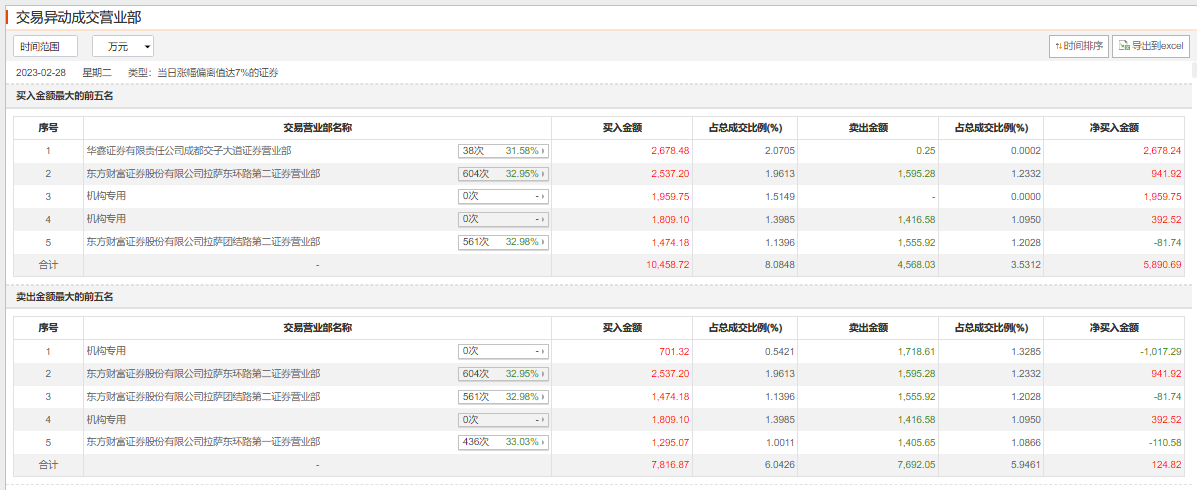Image resolution: width=1197 pixels, height=490 pixels.
Task: Export the data via 导出到excel
Action: (x=1150, y=46)
